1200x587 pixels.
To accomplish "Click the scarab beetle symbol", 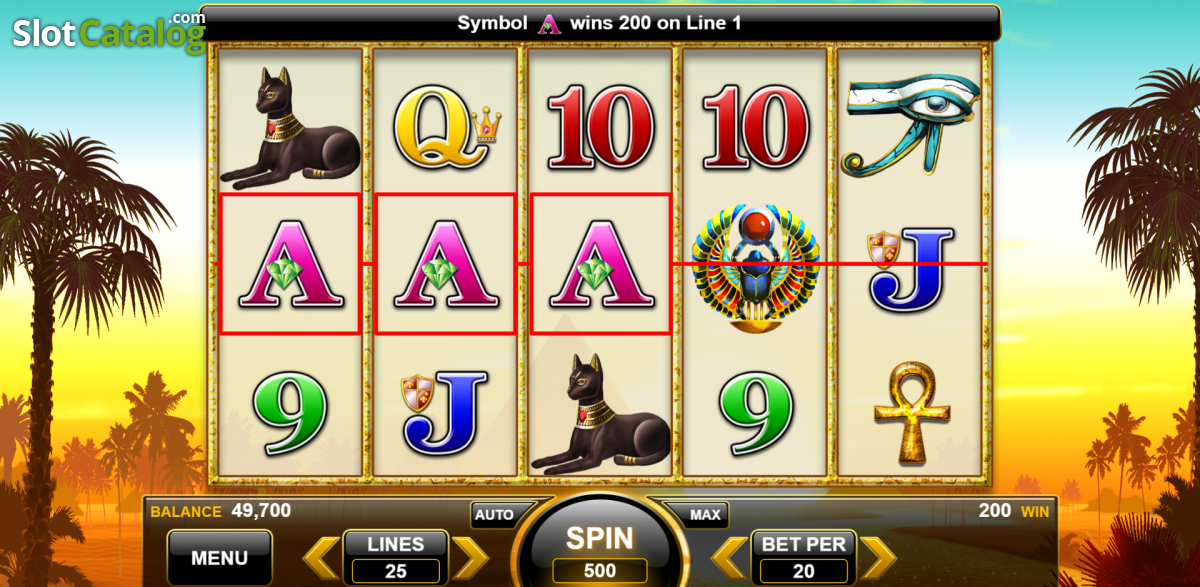I will pos(755,266).
